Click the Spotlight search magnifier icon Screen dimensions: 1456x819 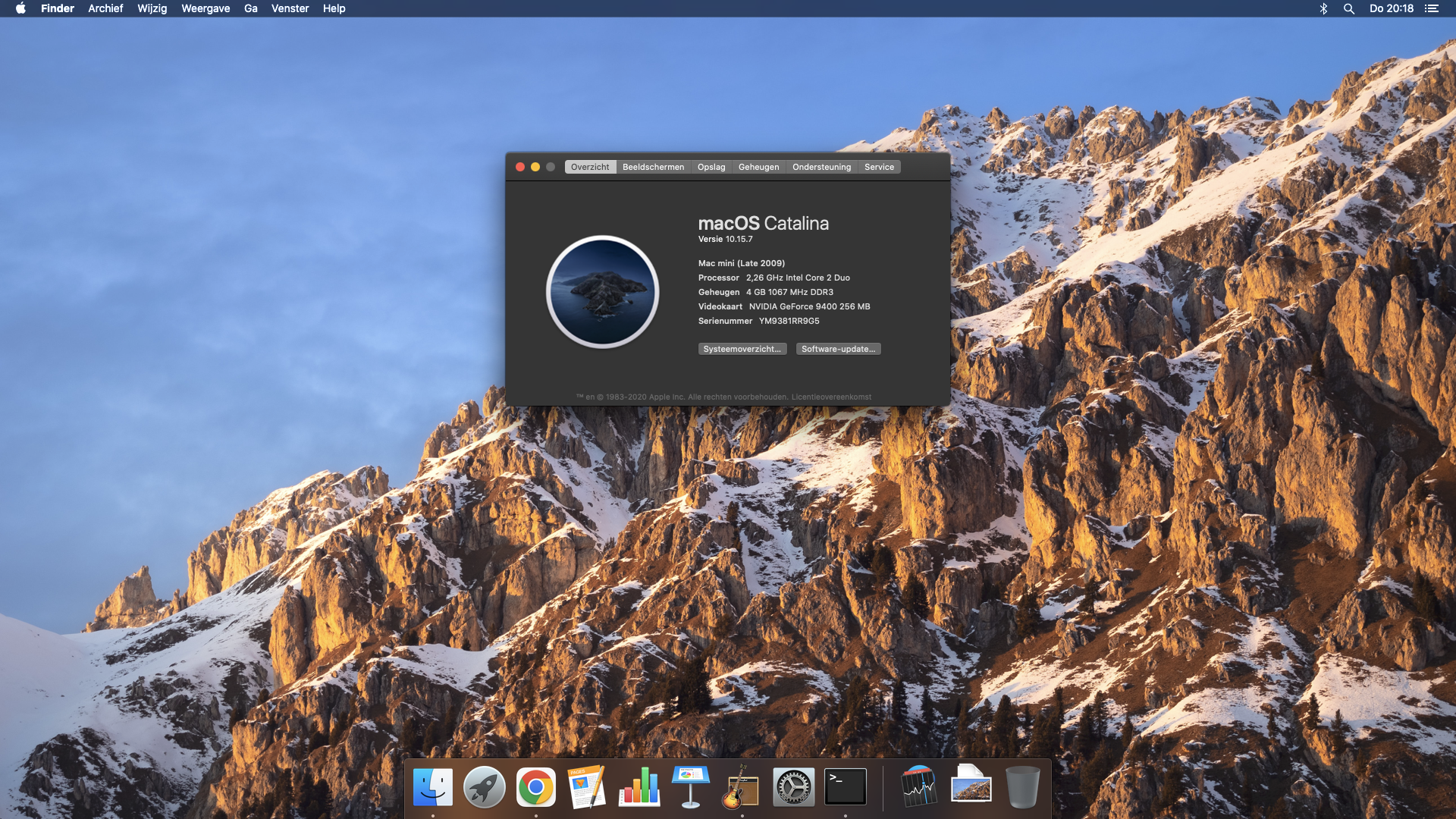[x=1349, y=8]
